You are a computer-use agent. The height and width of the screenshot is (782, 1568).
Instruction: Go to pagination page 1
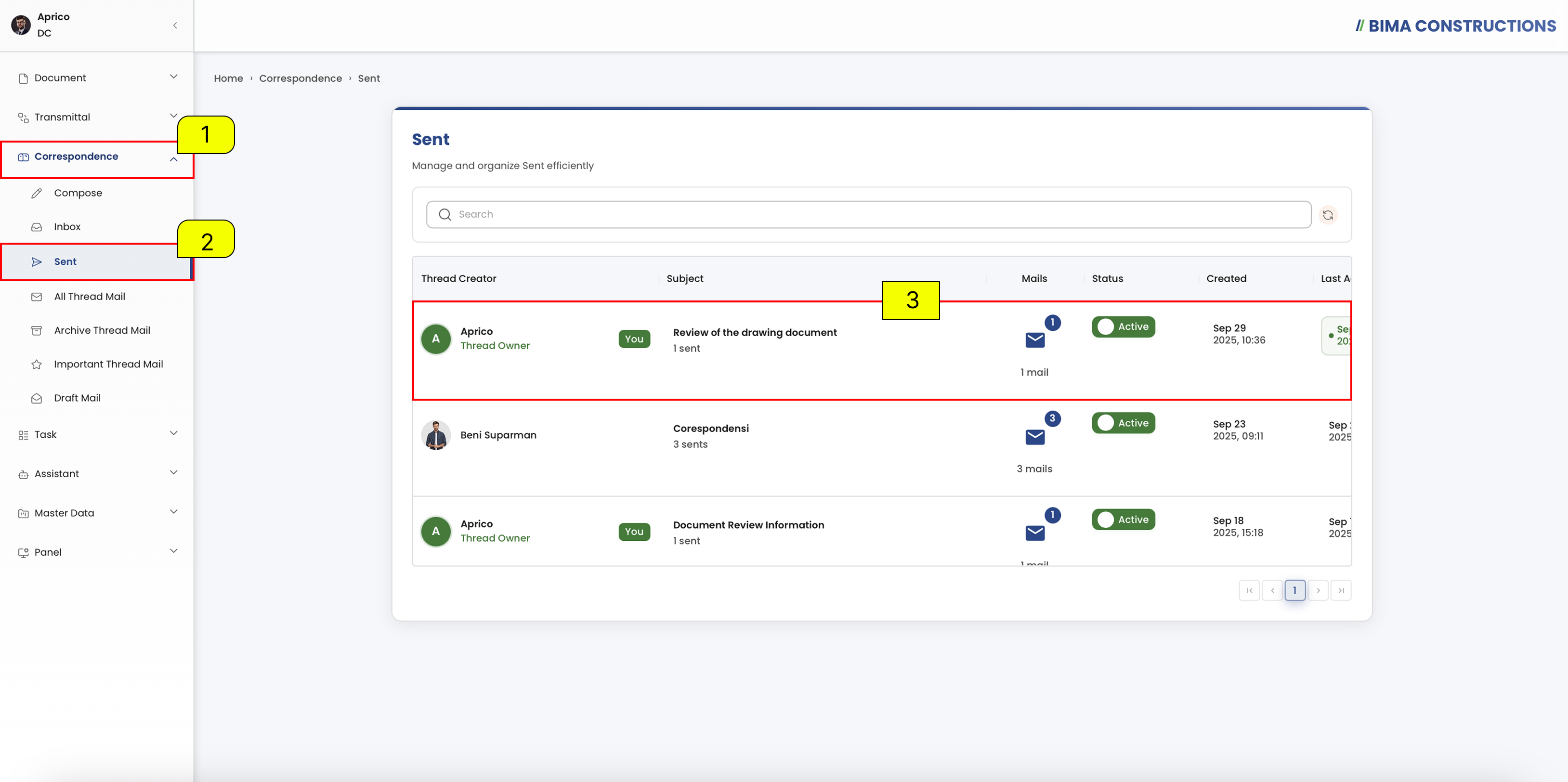pos(1294,590)
